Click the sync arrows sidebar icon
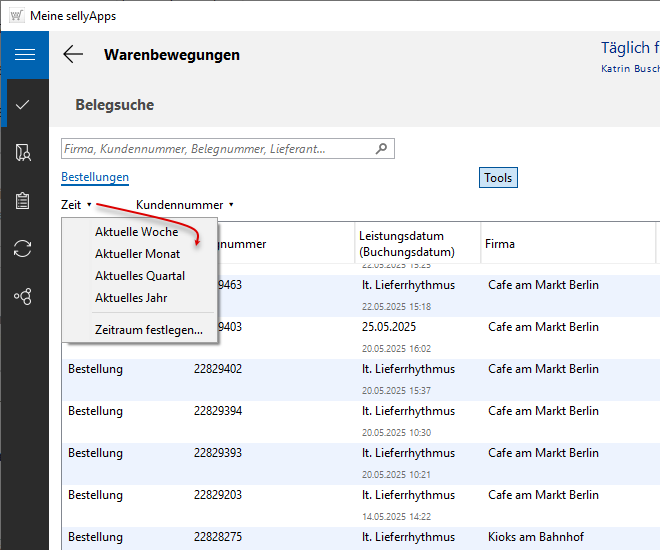The height and width of the screenshot is (550, 660). pyautogui.click(x=23, y=248)
